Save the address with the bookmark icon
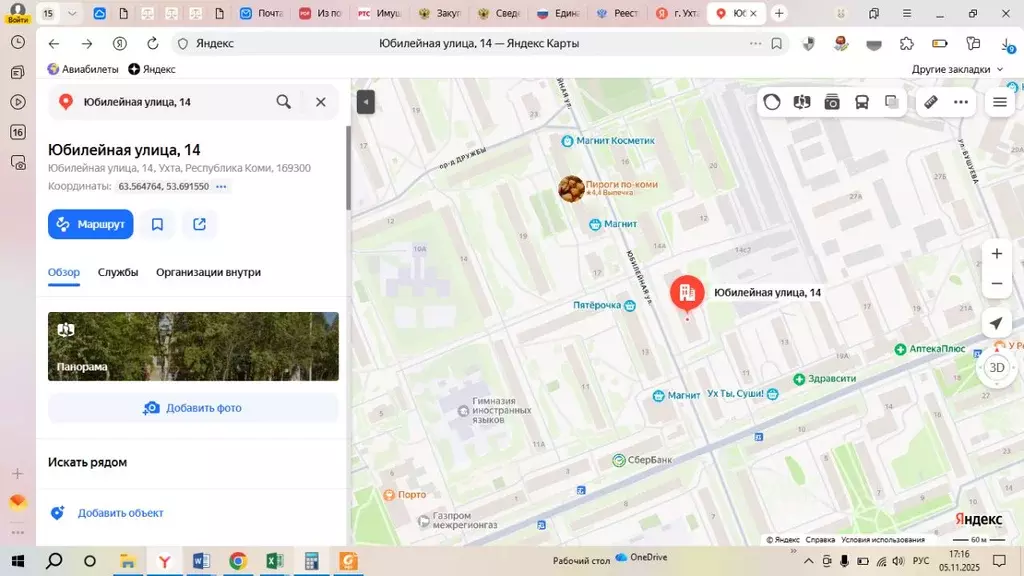The height and width of the screenshot is (576, 1024). pos(158,224)
